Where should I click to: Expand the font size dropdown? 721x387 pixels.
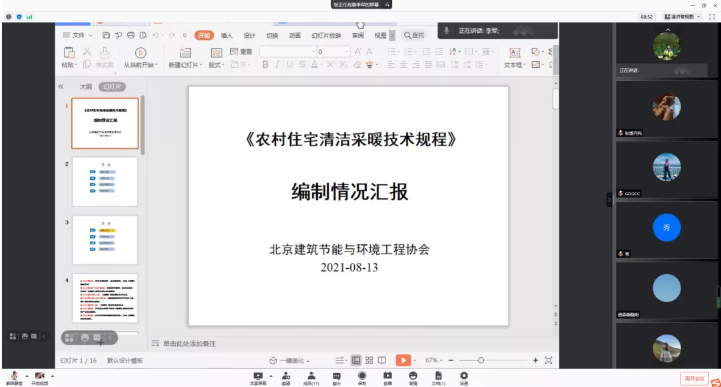[347, 51]
